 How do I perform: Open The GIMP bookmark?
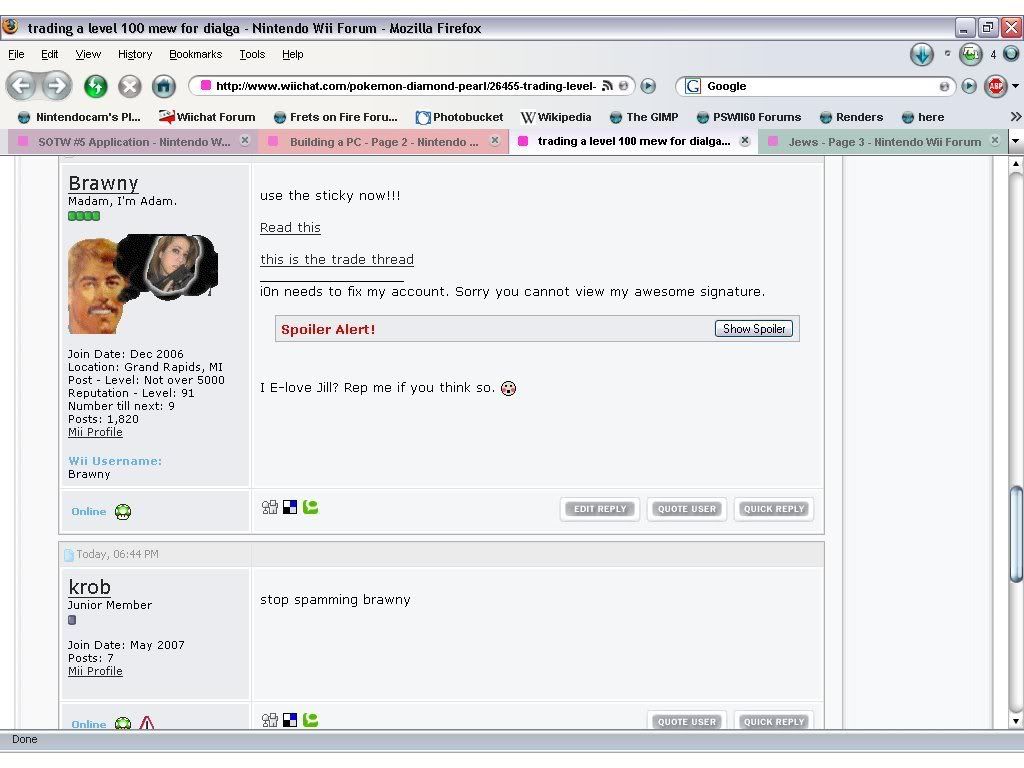[x=644, y=117]
